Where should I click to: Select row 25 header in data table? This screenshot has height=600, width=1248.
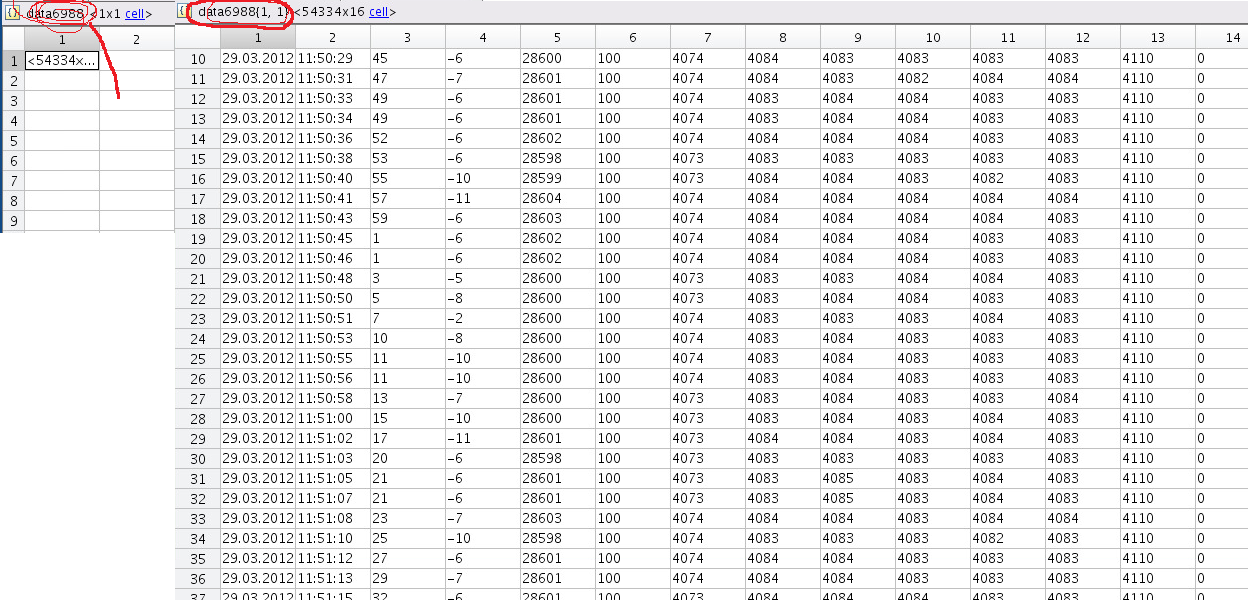coord(197,359)
